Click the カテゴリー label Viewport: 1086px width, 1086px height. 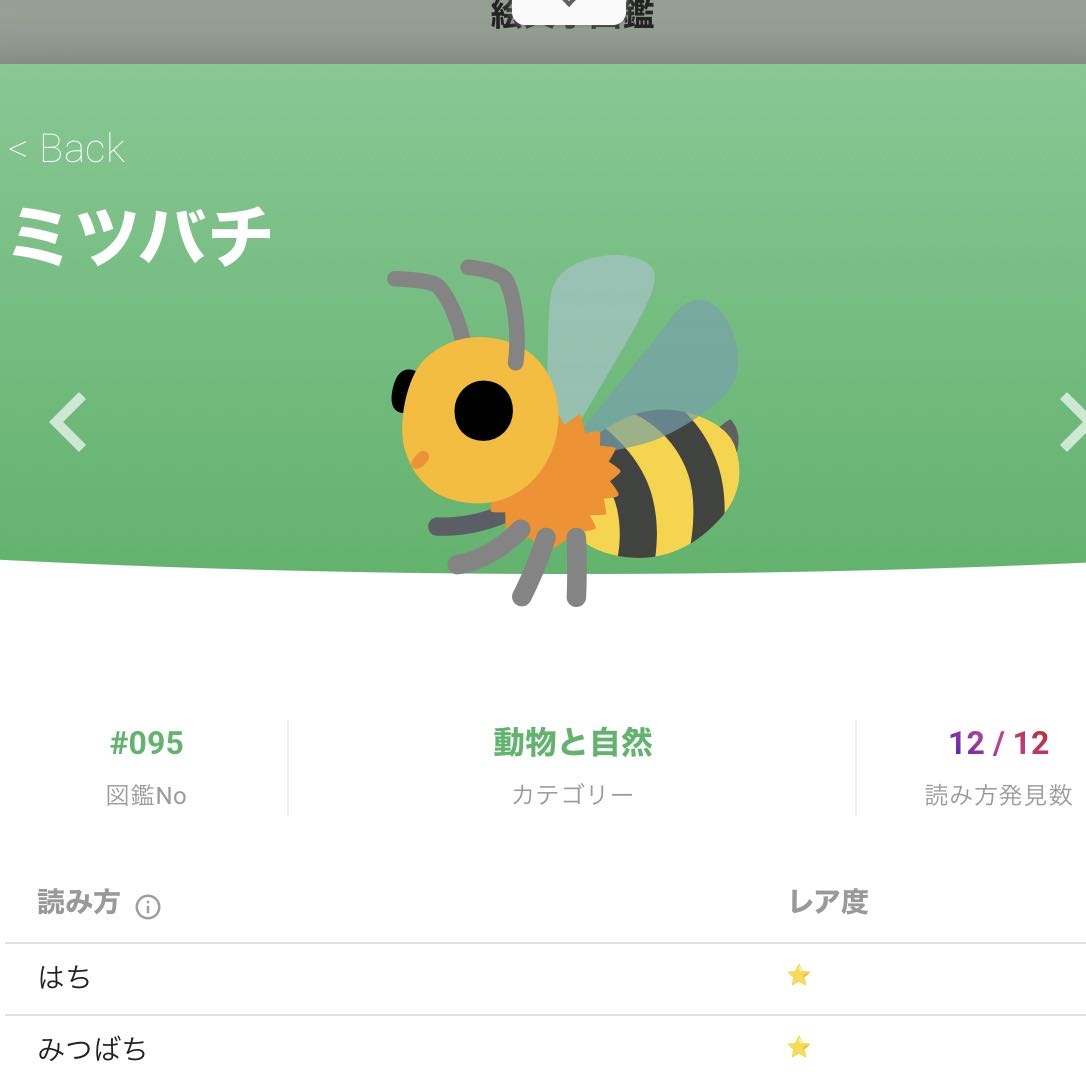[x=572, y=796]
